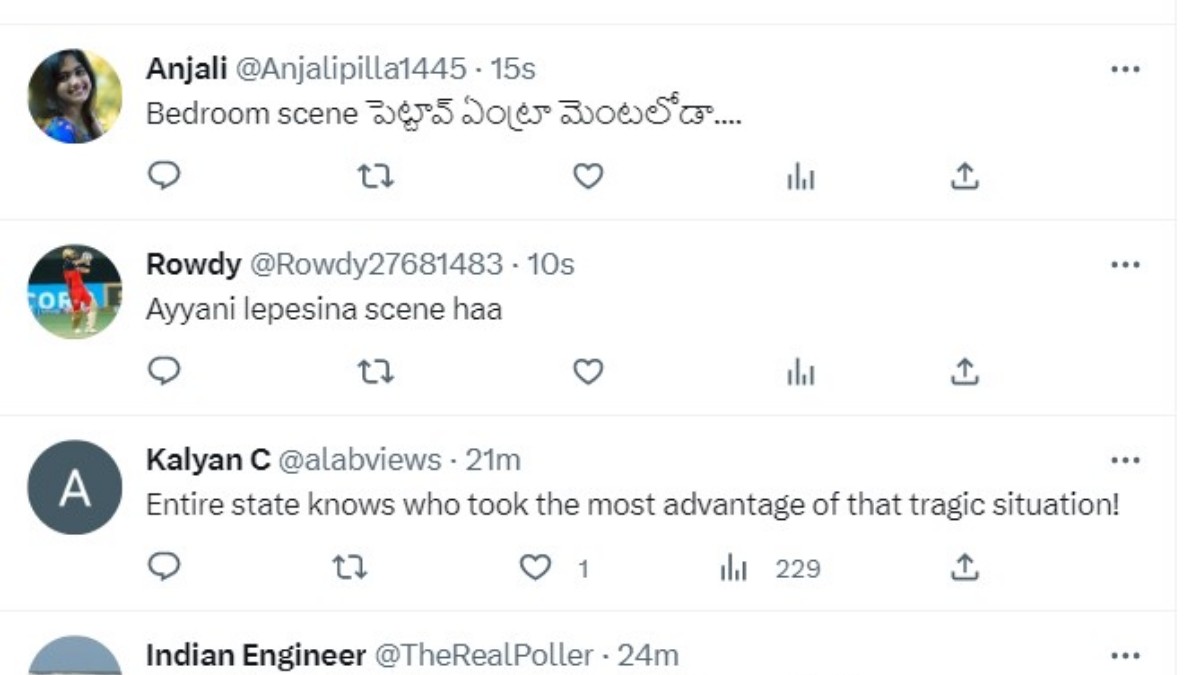Image resolution: width=1200 pixels, height=675 pixels.
Task: Share Anjali's tweet
Action: click(x=962, y=177)
